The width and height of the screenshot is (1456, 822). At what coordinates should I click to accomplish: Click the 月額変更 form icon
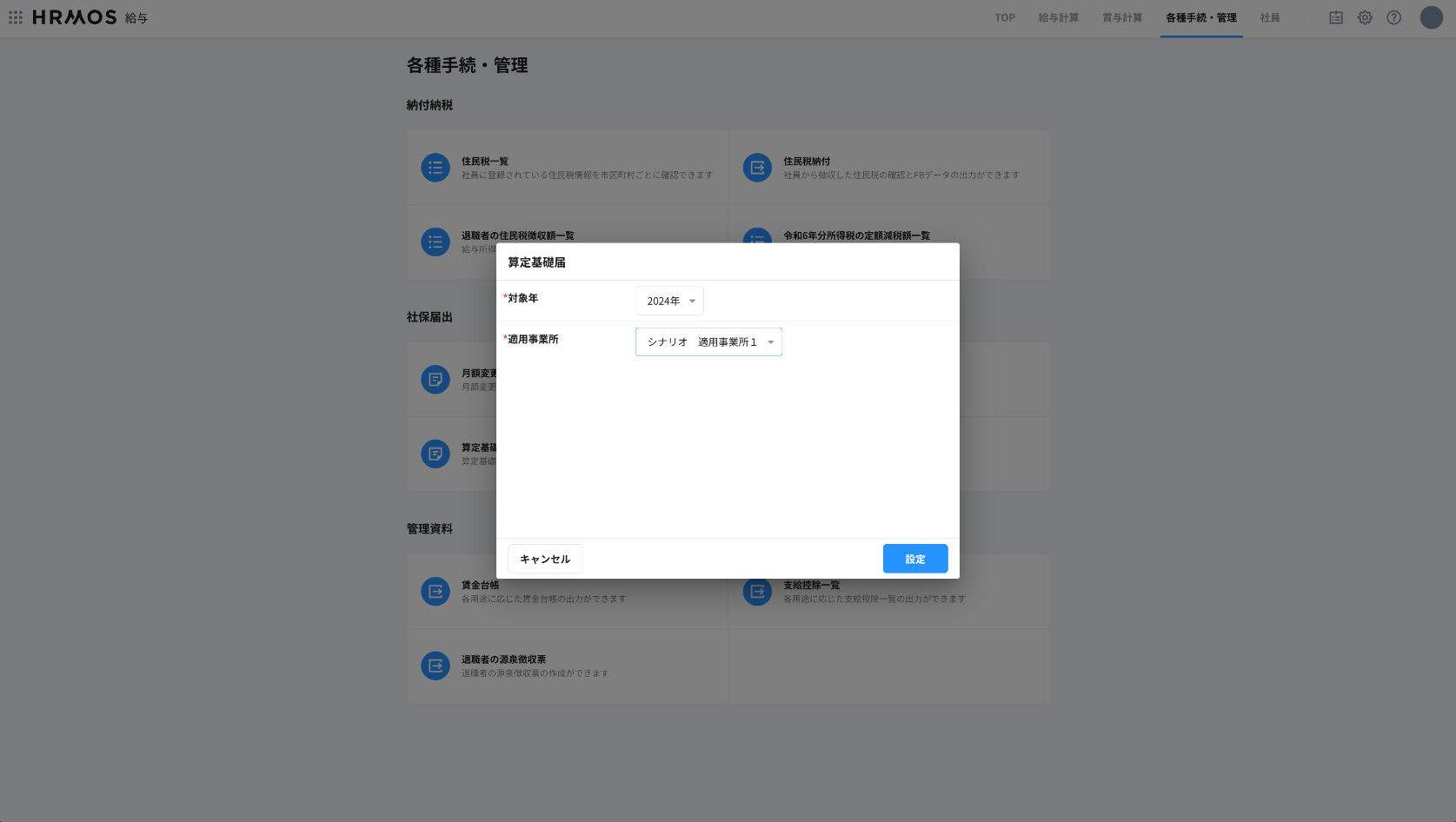click(435, 380)
